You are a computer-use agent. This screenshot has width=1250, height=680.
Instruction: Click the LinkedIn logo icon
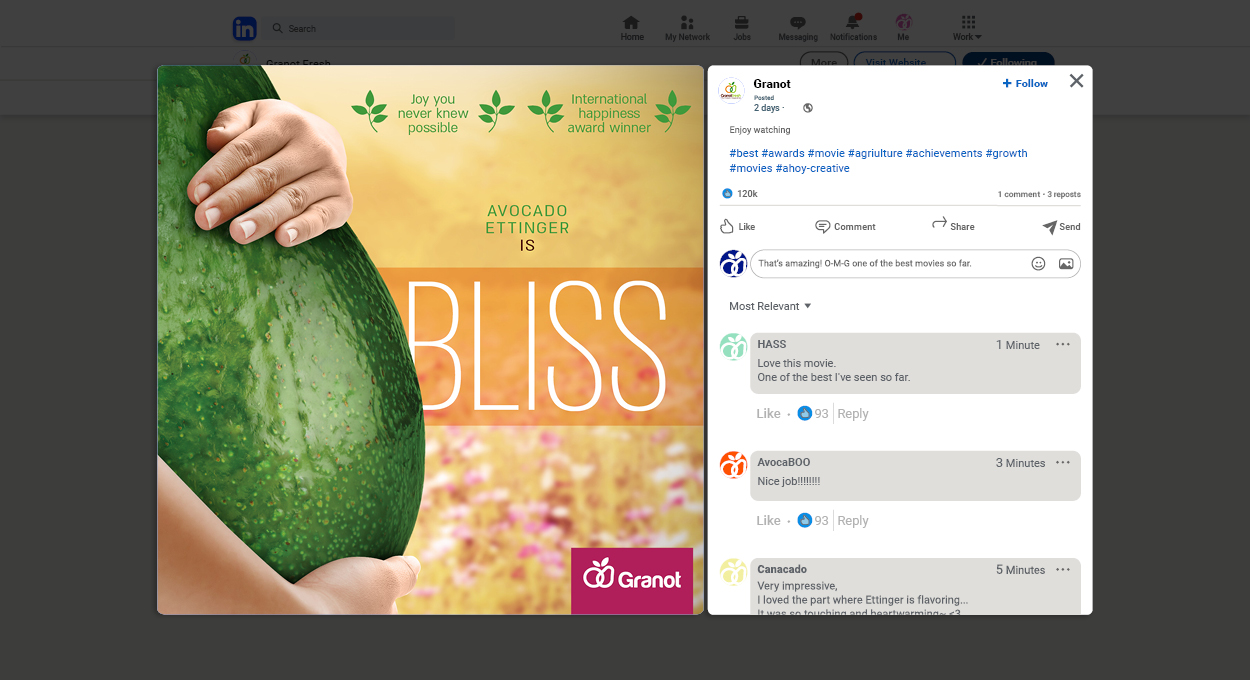[245, 29]
